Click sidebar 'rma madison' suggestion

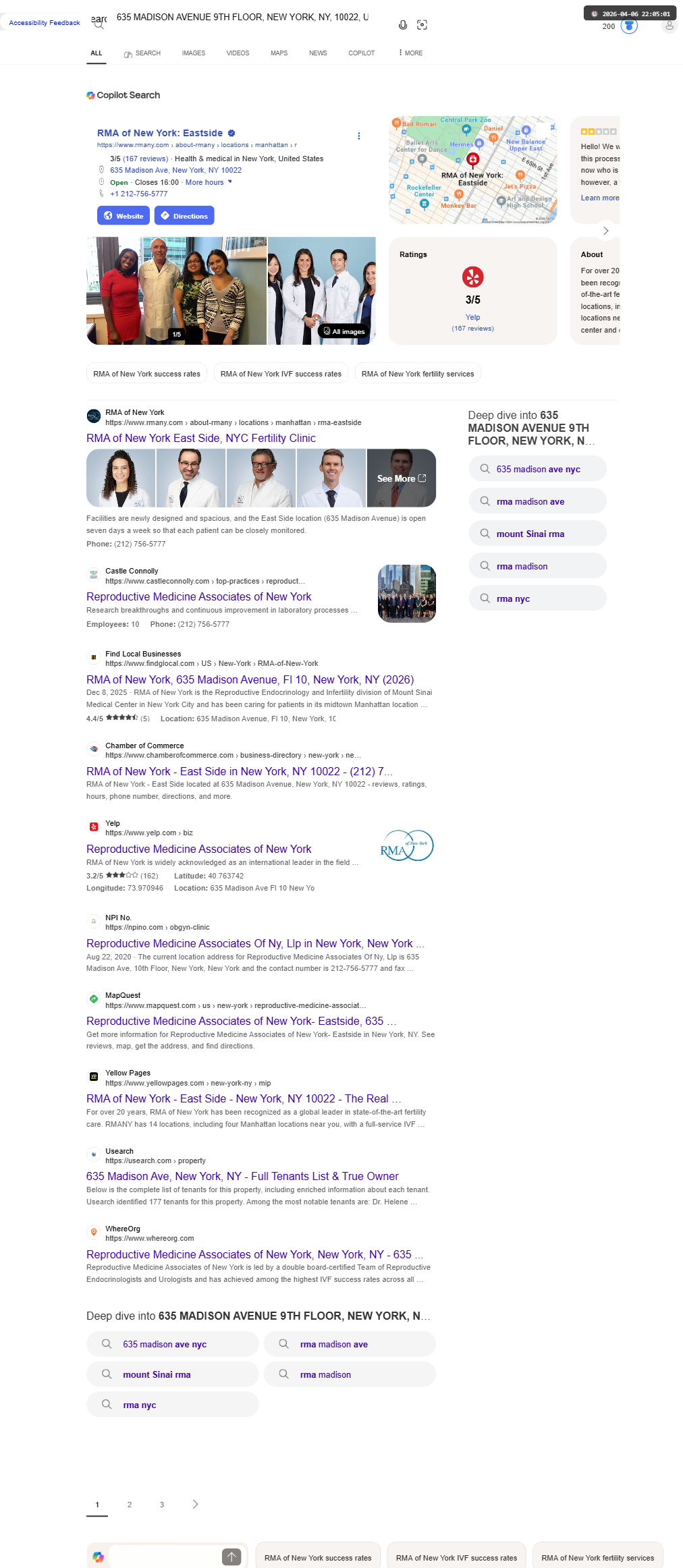pyautogui.click(x=537, y=566)
